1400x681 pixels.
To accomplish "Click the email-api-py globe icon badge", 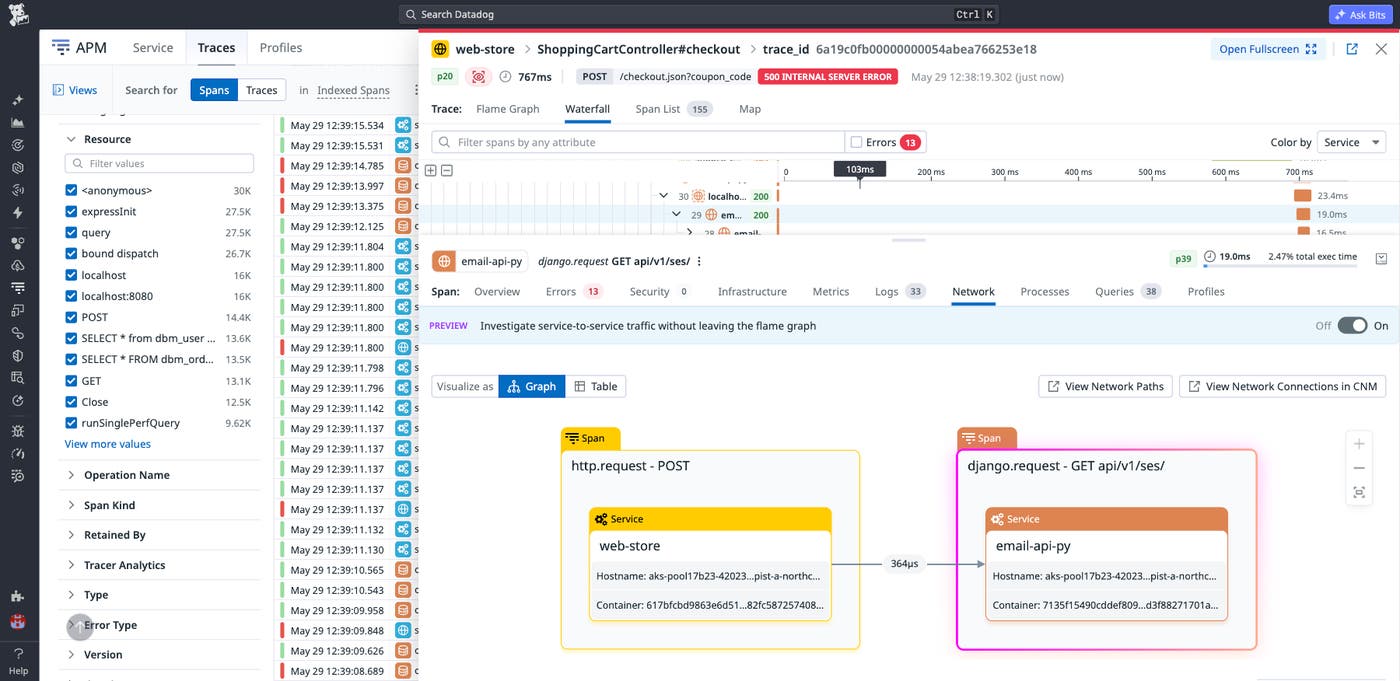I will [445, 261].
